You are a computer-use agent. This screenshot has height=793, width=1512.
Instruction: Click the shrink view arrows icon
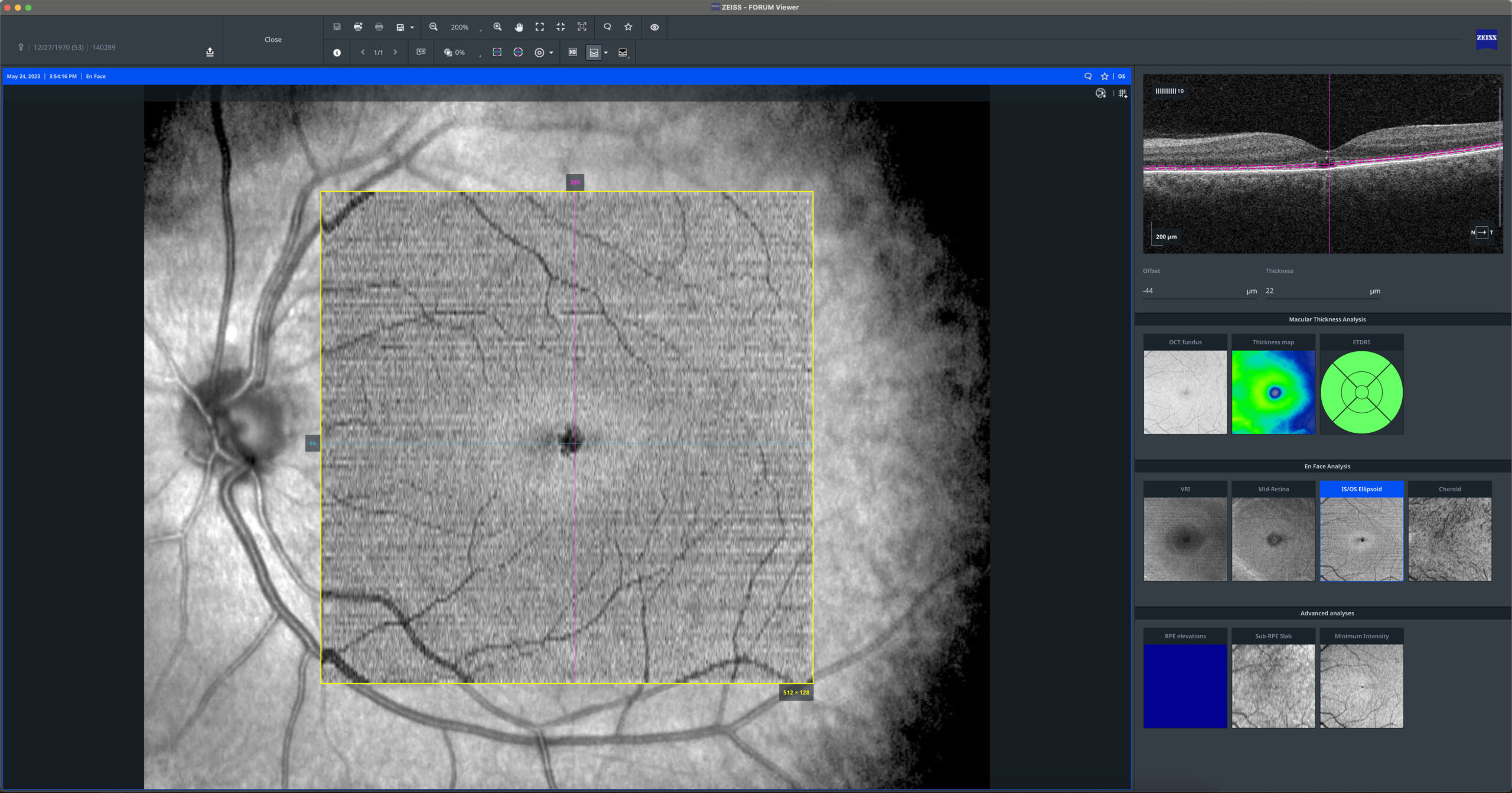[x=561, y=27]
